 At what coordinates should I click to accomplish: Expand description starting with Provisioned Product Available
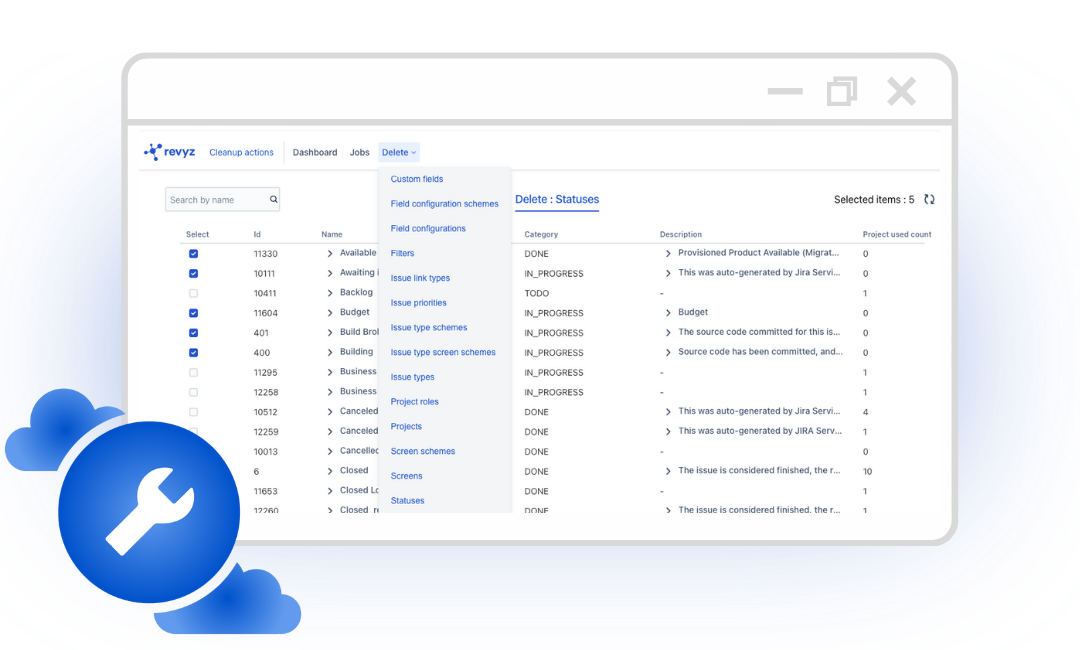(x=669, y=254)
